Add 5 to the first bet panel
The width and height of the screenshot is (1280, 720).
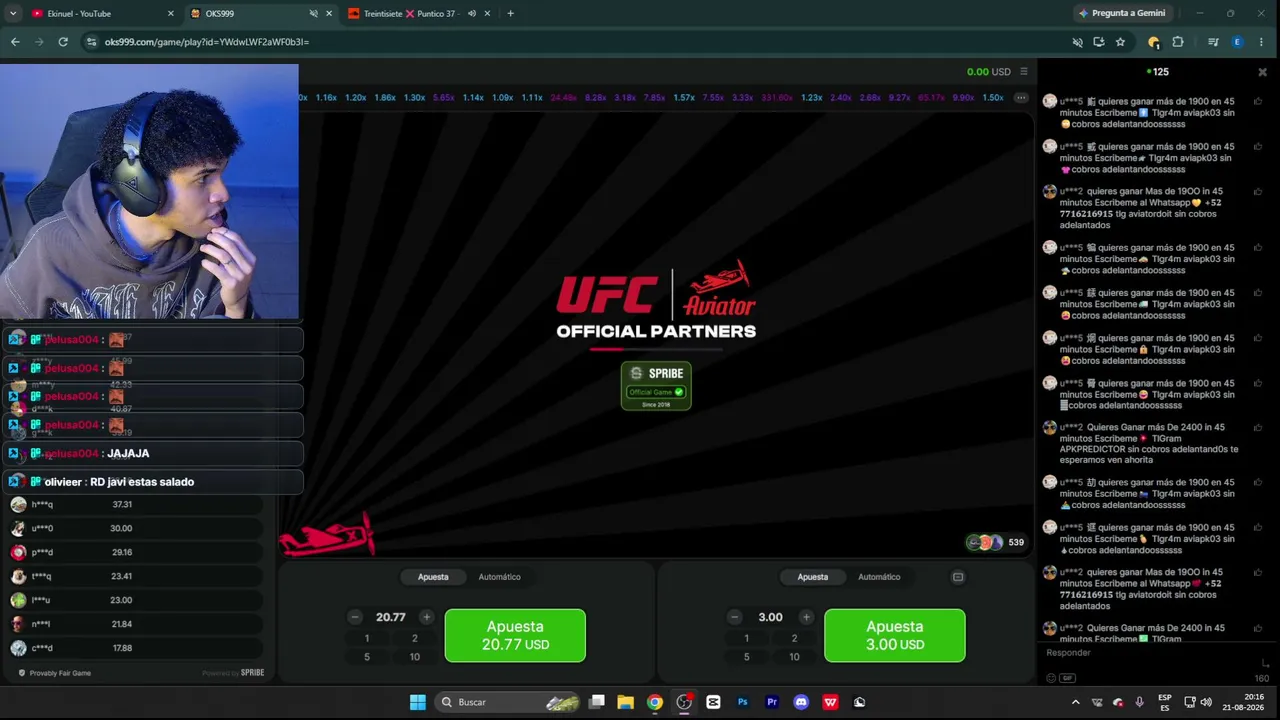click(x=367, y=657)
